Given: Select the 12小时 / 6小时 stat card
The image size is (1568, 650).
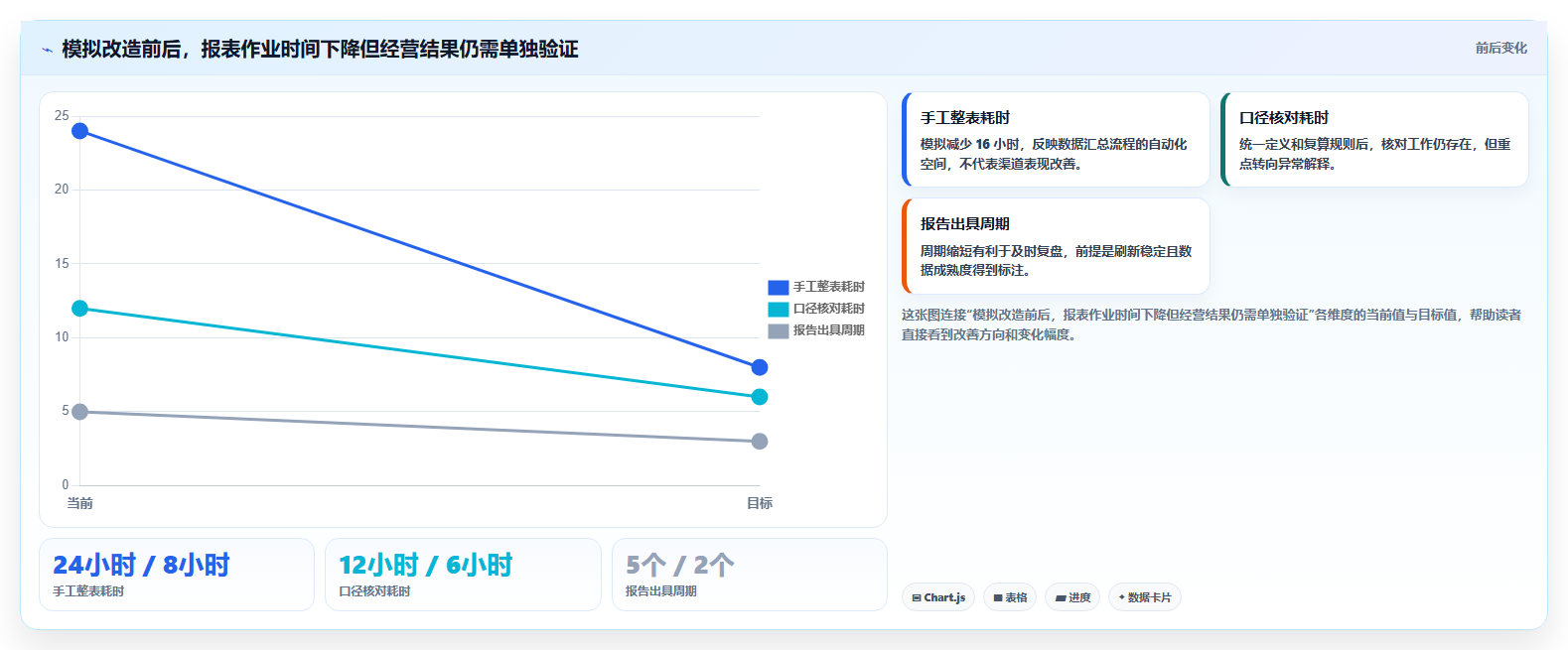Looking at the screenshot, I should (463, 575).
